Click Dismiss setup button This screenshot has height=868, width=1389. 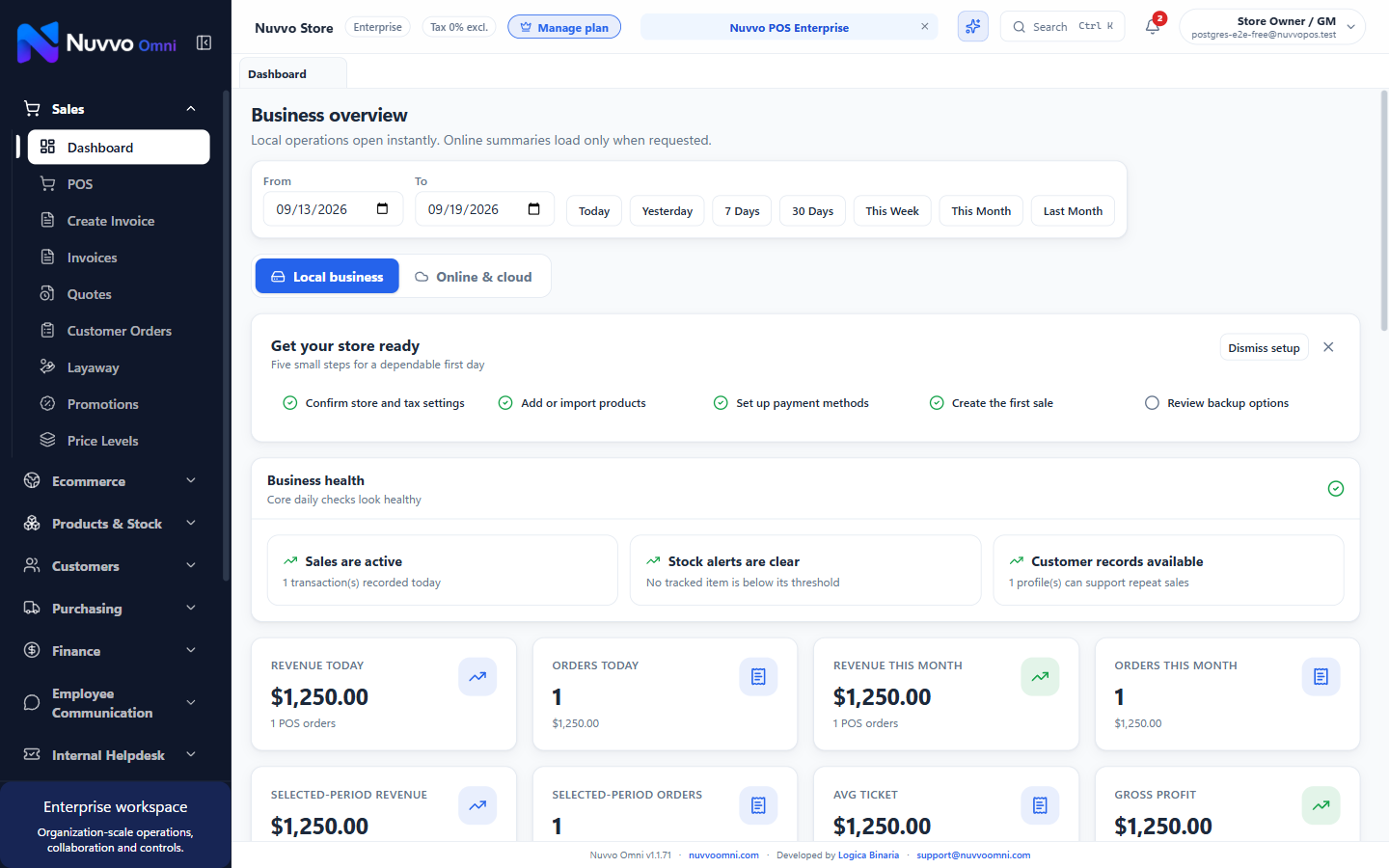coord(1264,348)
